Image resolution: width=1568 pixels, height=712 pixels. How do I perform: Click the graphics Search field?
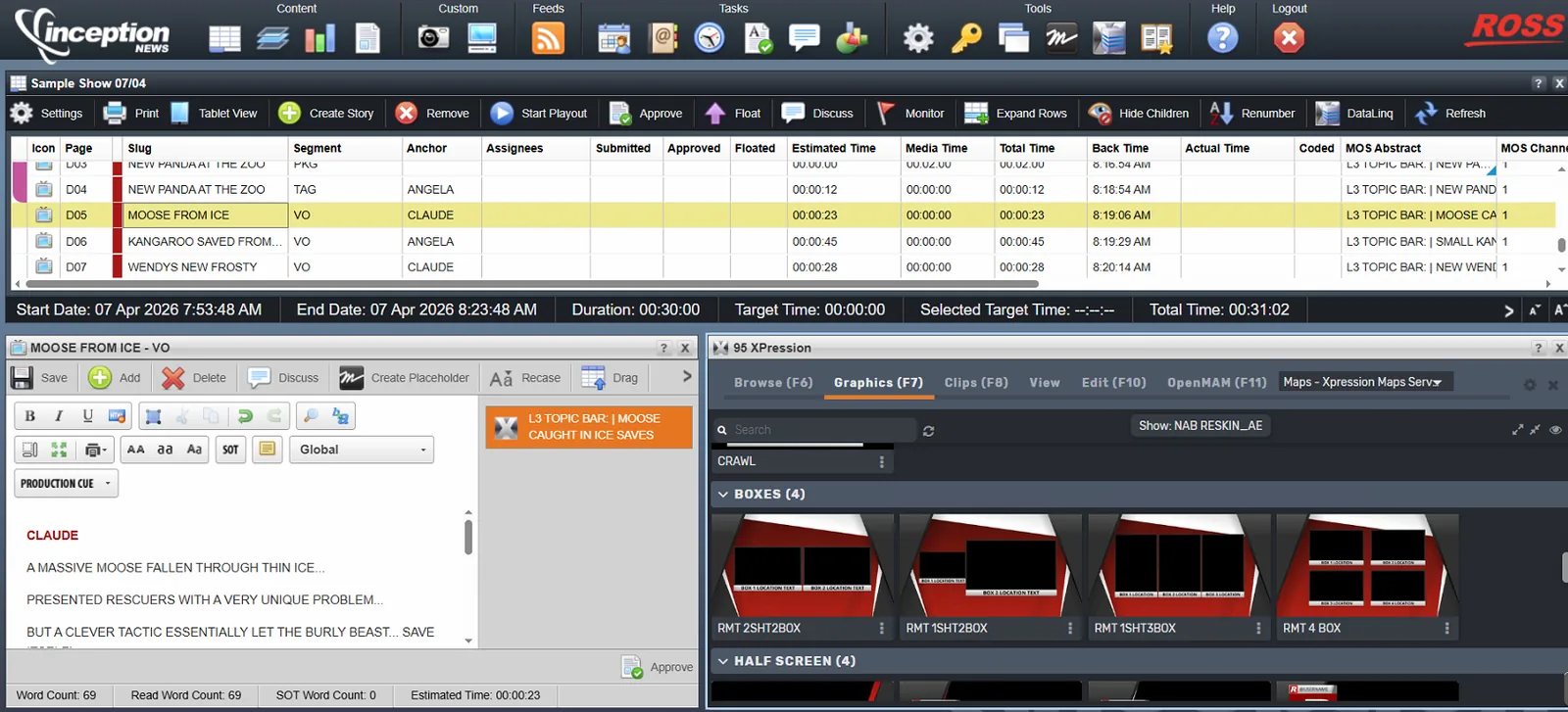(815, 430)
